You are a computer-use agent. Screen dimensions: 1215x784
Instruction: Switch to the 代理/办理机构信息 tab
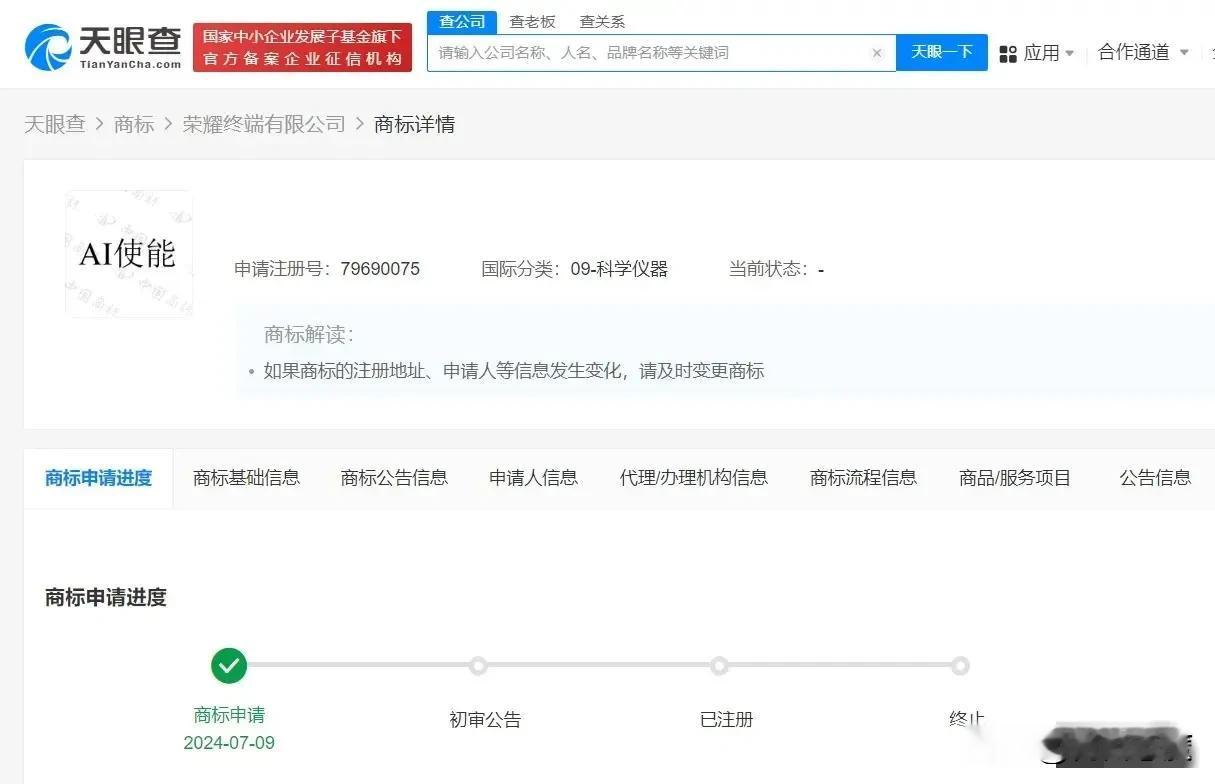pos(694,478)
